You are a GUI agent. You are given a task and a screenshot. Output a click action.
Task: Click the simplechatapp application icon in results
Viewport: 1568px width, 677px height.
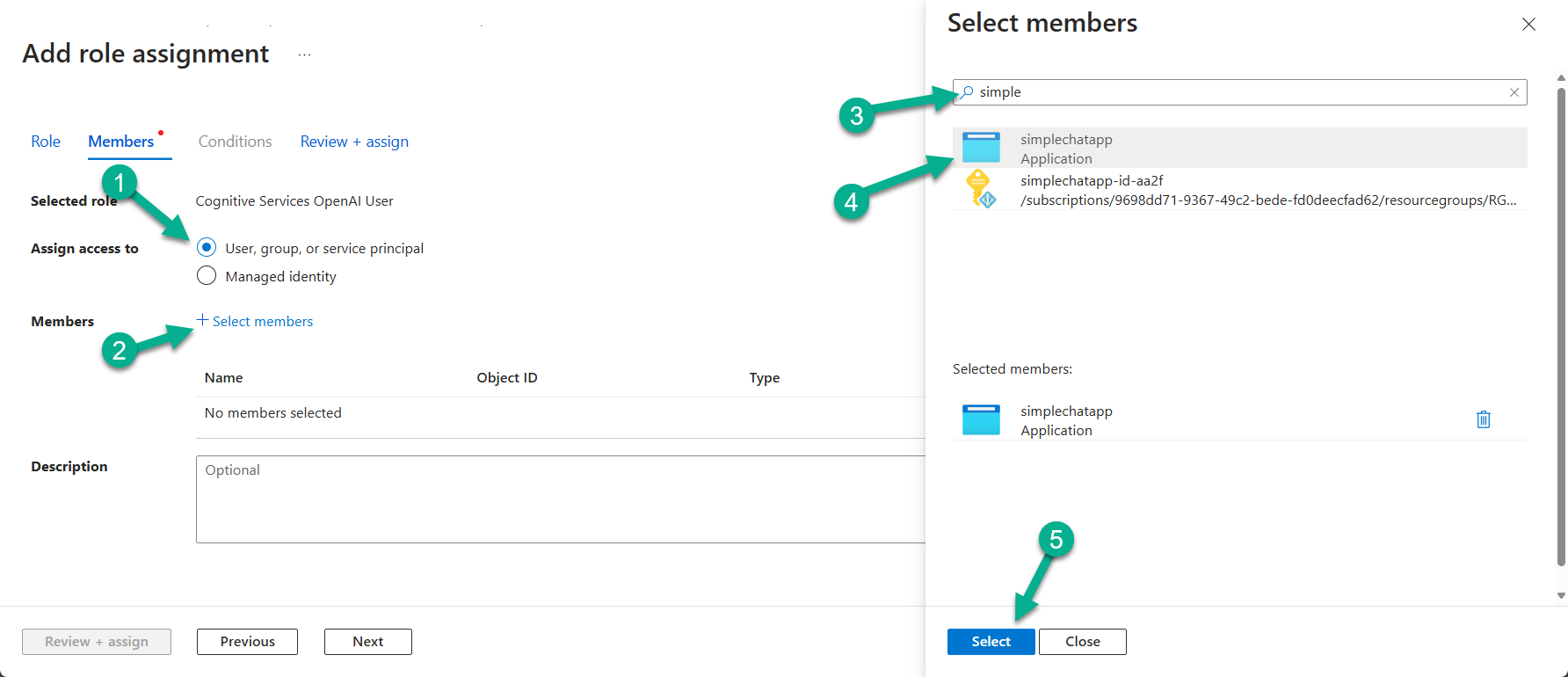click(x=981, y=148)
